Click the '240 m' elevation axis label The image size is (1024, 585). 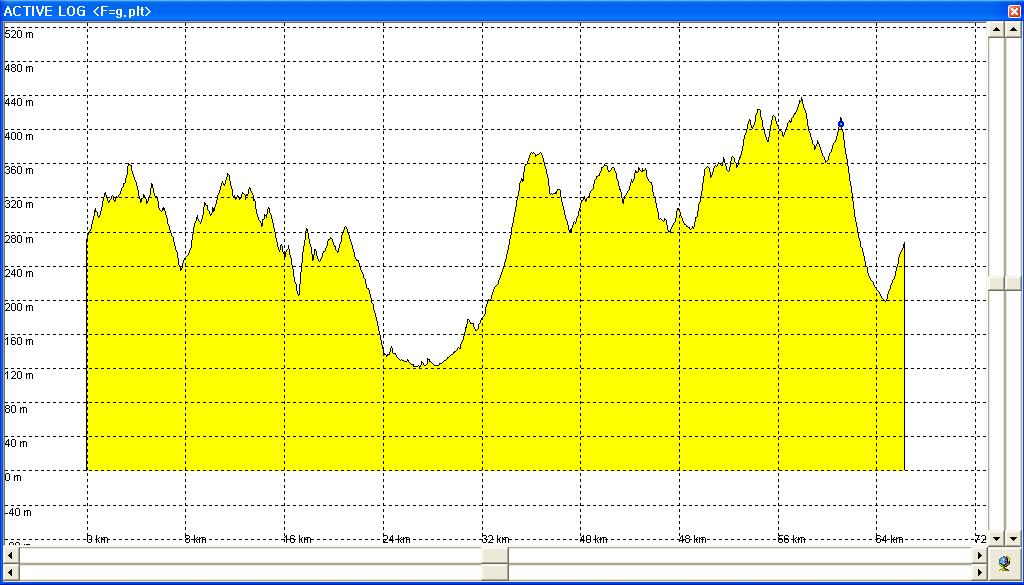(18, 272)
